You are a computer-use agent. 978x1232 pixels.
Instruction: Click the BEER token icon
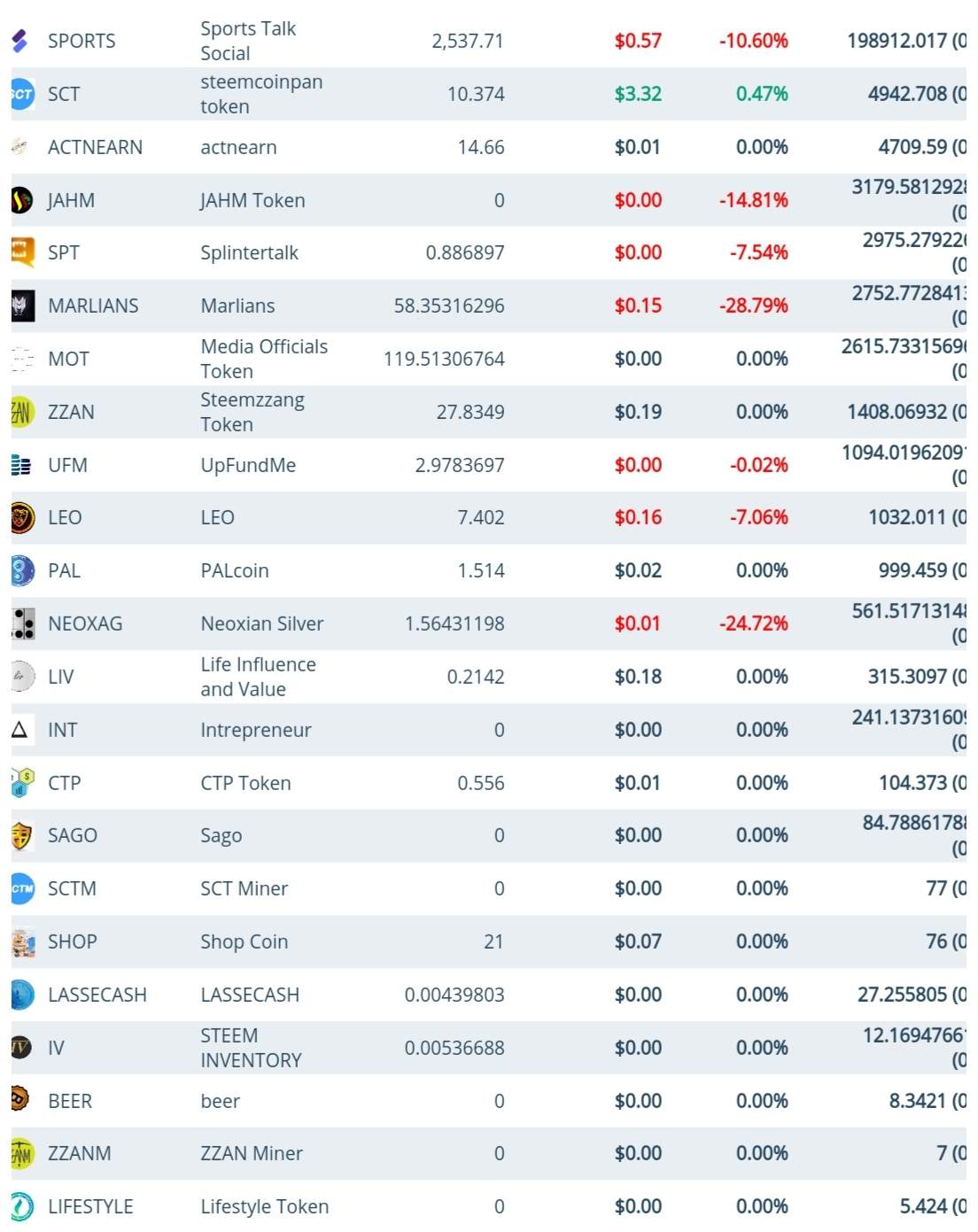(x=20, y=1100)
